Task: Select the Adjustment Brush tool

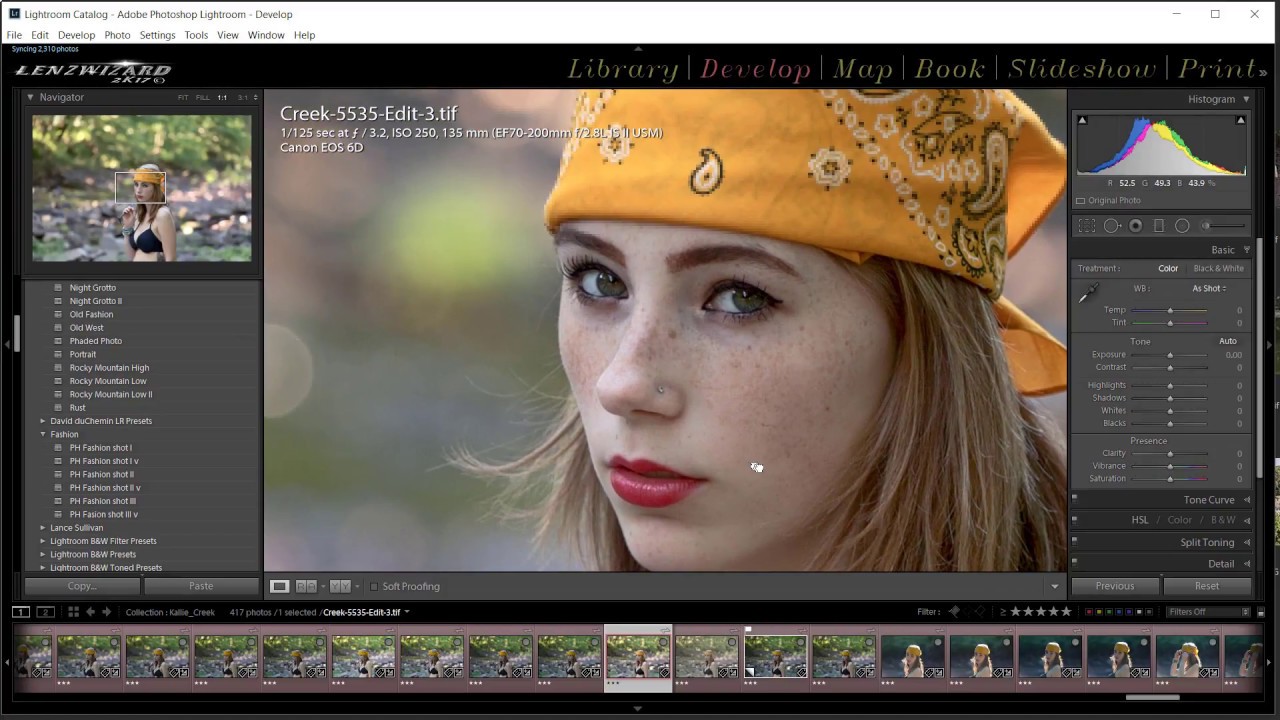Action: (1223, 226)
